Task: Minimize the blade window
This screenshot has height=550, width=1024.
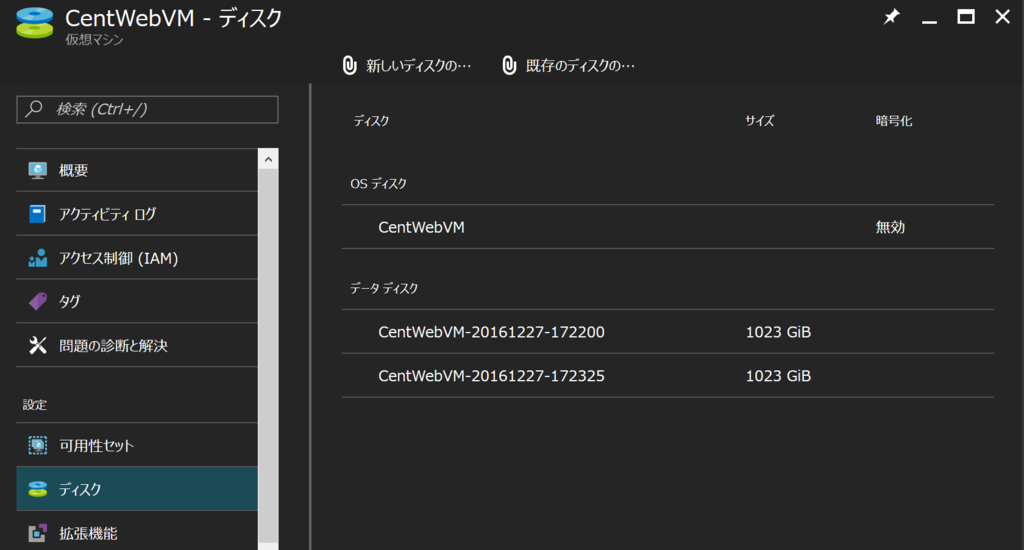Action: tap(929, 22)
